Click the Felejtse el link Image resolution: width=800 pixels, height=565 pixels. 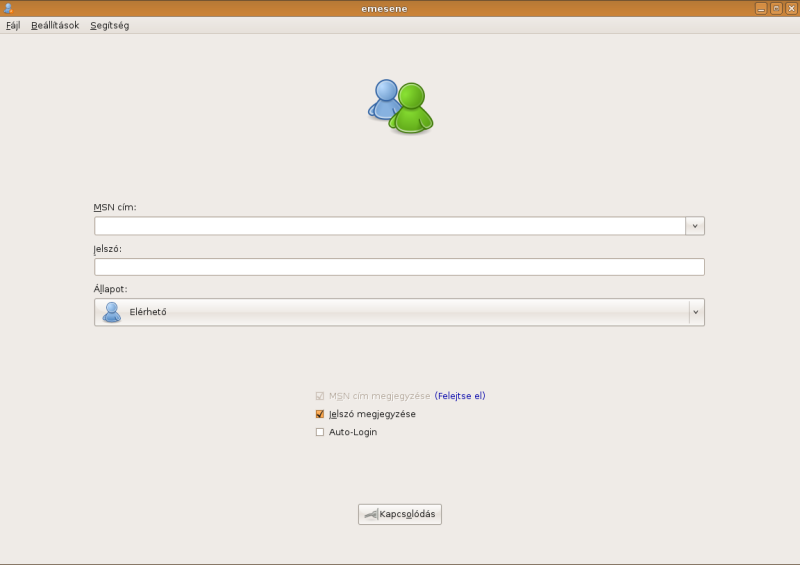(460, 396)
